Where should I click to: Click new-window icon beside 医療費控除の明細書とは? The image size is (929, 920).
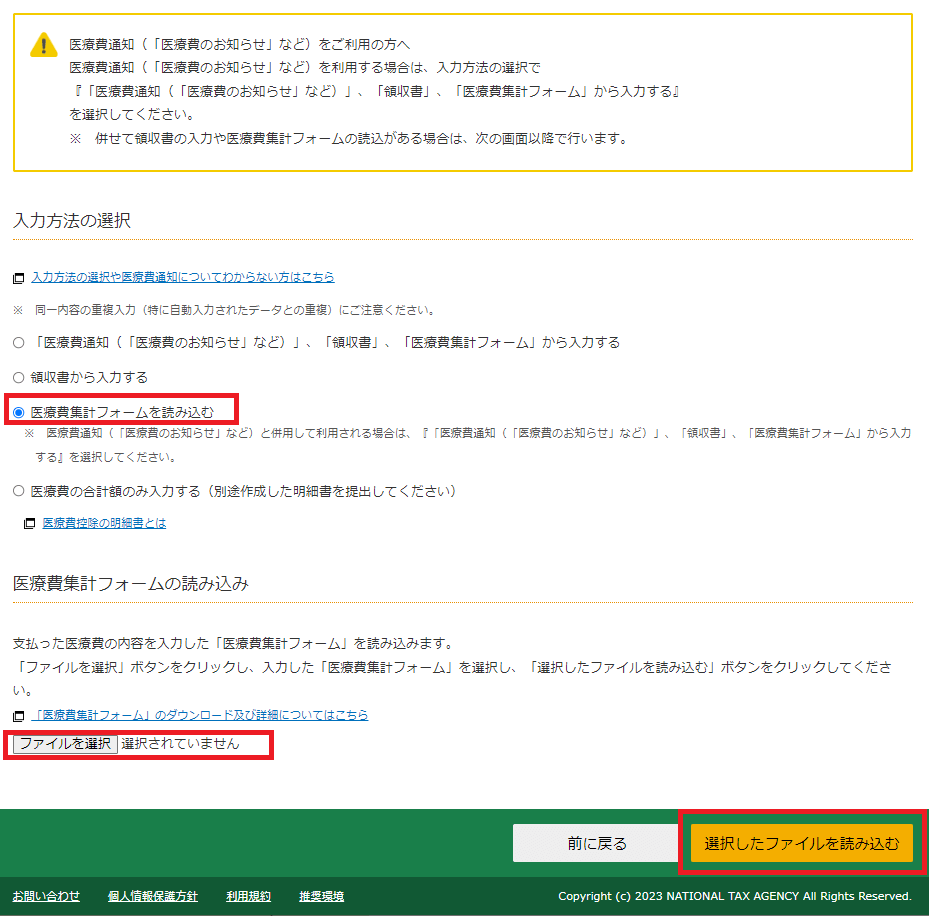click(x=29, y=524)
